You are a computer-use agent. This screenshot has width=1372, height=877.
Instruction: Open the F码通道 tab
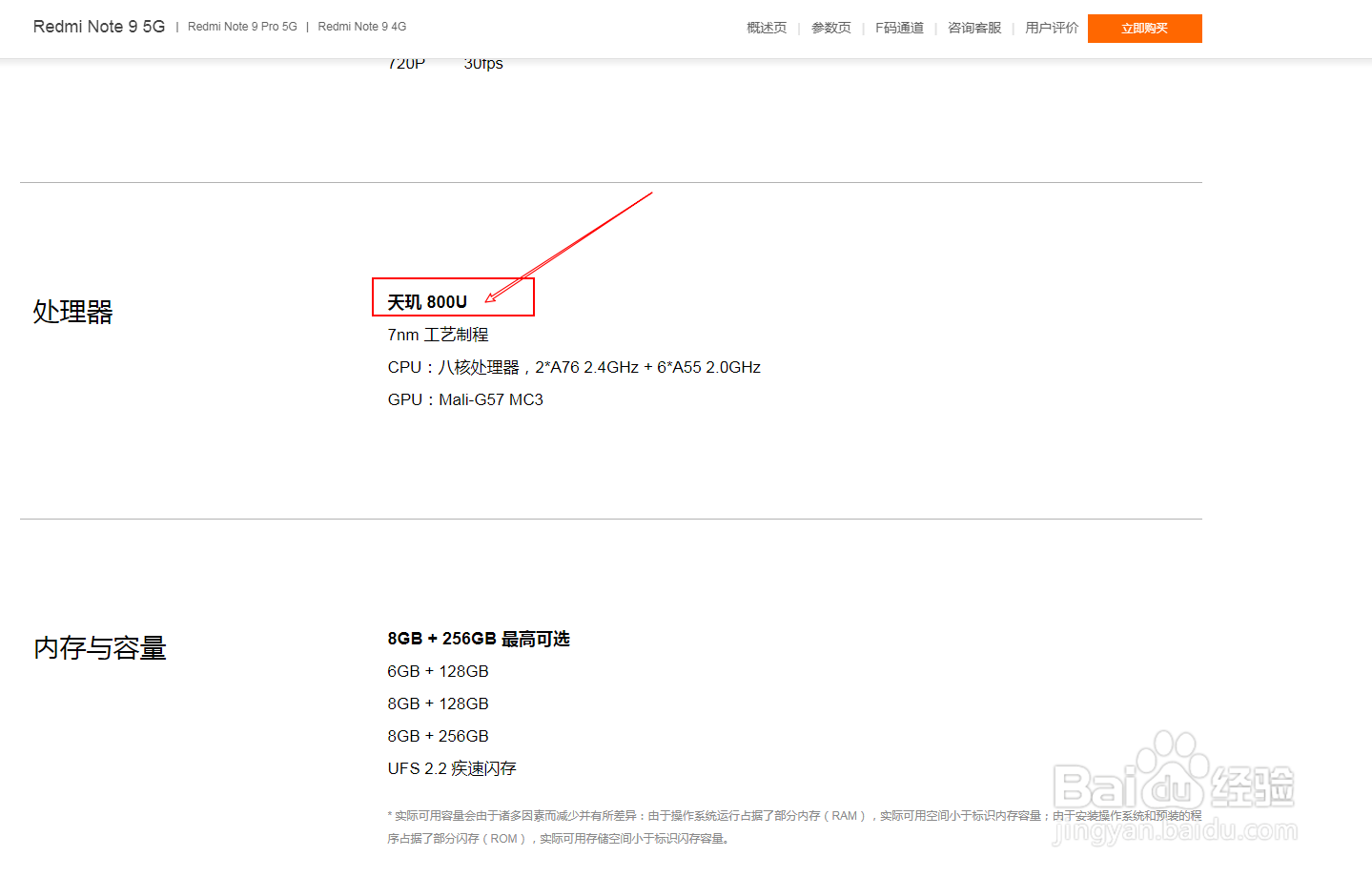click(x=900, y=28)
